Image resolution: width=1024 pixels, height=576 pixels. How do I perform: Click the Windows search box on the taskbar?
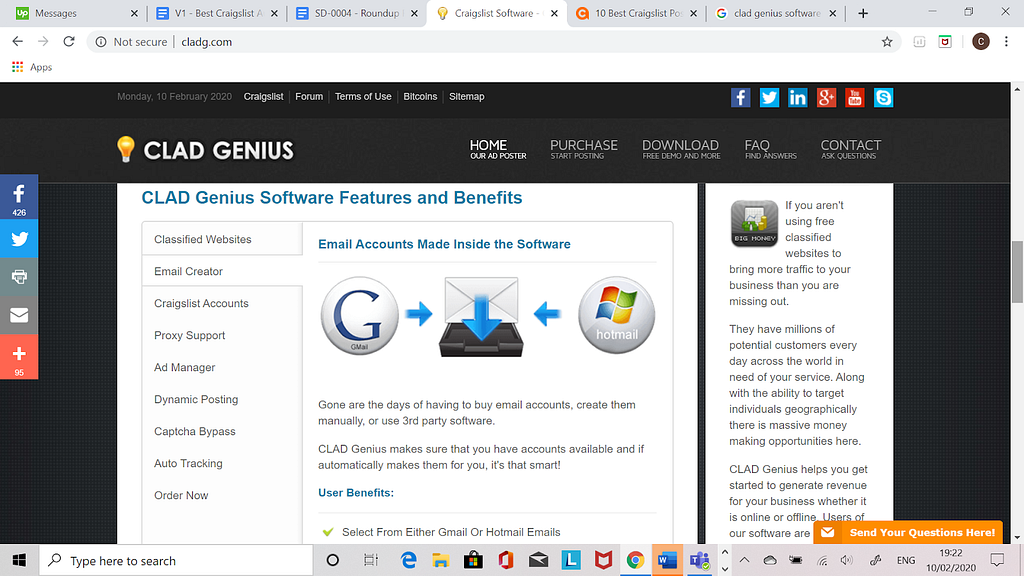click(x=176, y=560)
